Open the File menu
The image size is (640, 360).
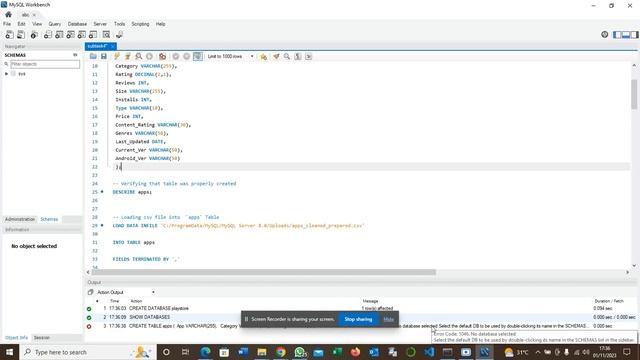point(7,24)
